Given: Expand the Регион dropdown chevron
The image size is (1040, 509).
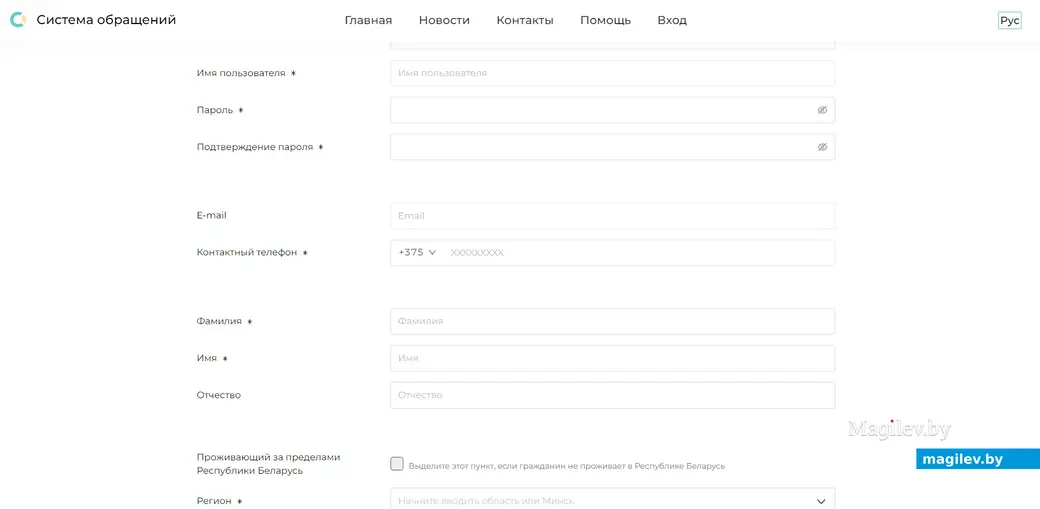Looking at the screenshot, I should click(x=821, y=501).
